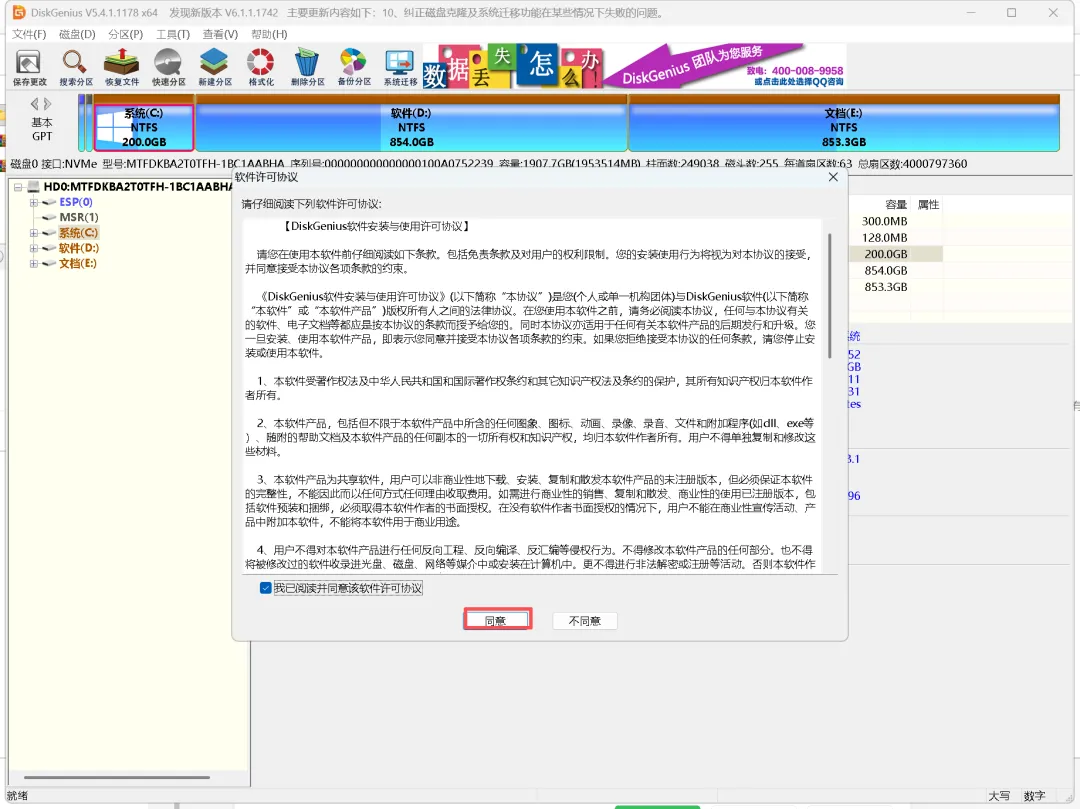The image size is (1080, 809).
Task: Open the Backup Partition (备份分区) tool
Action: 353,67
